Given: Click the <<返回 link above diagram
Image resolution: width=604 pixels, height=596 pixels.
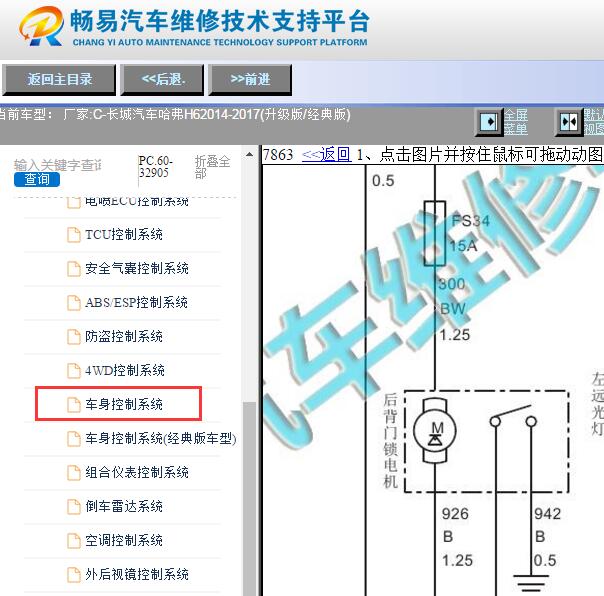Looking at the screenshot, I should click(x=327, y=154).
